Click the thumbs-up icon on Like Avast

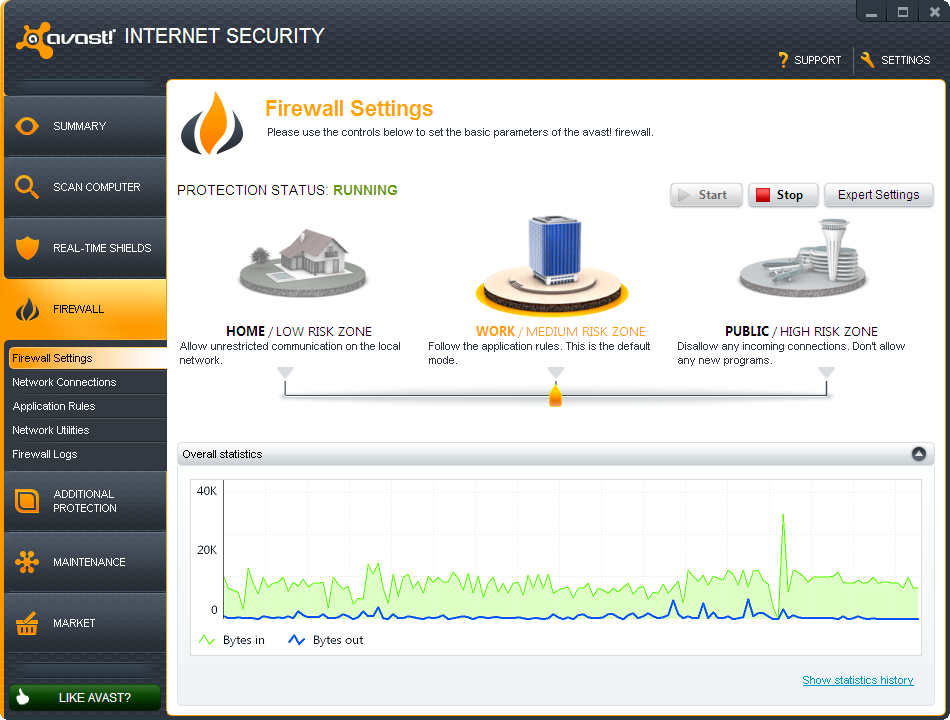pos(23,697)
